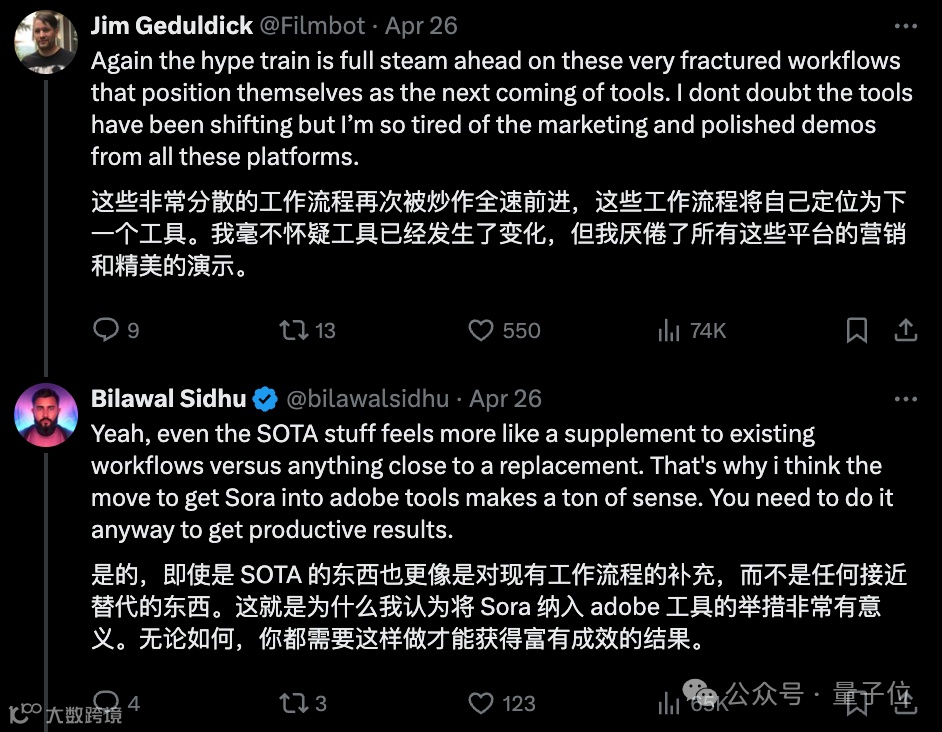Image resolution: width=942 pixels, height=732 pixels.
Task: Open Bilawal Sidhu's profile name link
Action: (x=169, y=399)
